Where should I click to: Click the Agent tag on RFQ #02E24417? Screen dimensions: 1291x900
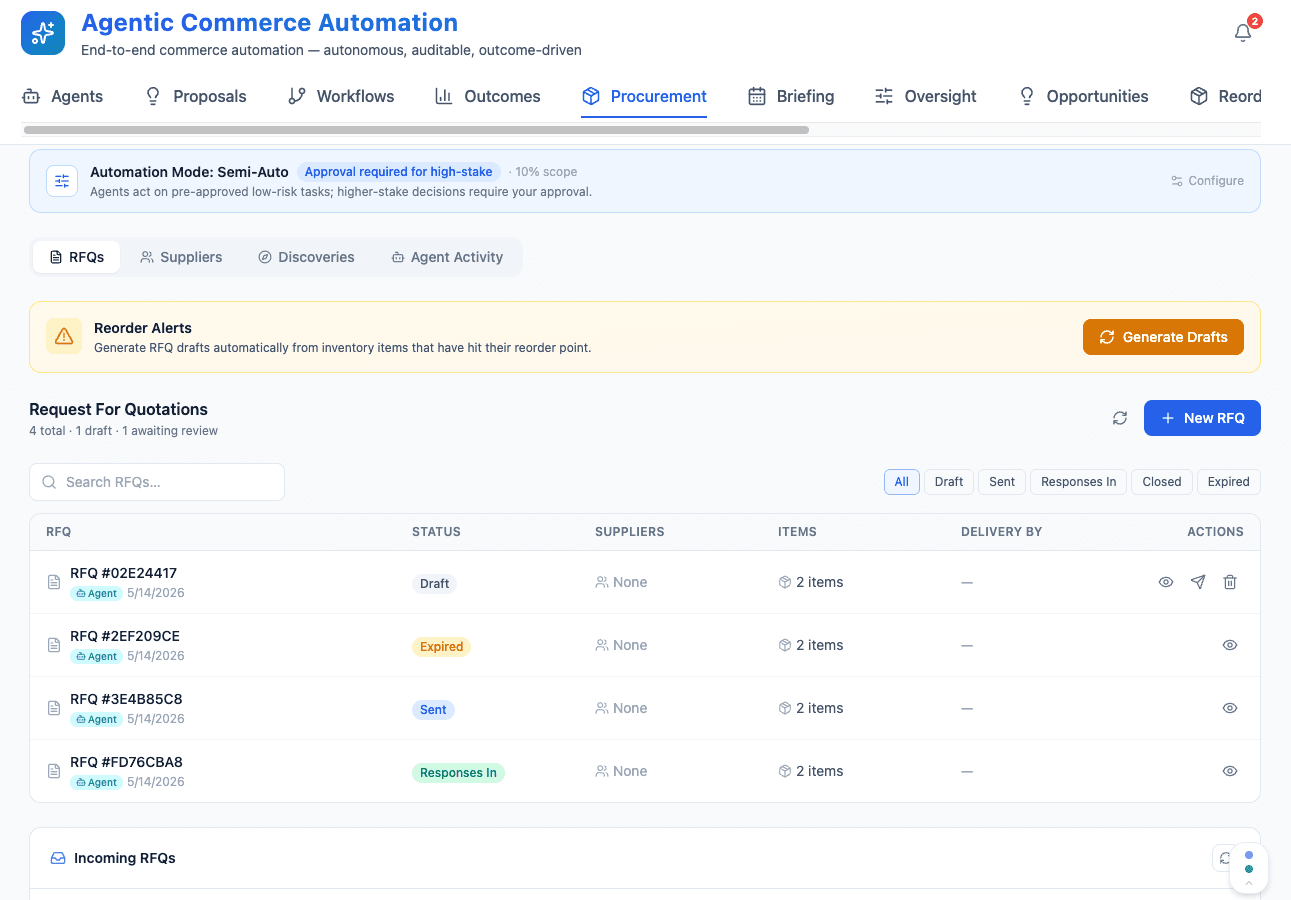pos(96,593)
